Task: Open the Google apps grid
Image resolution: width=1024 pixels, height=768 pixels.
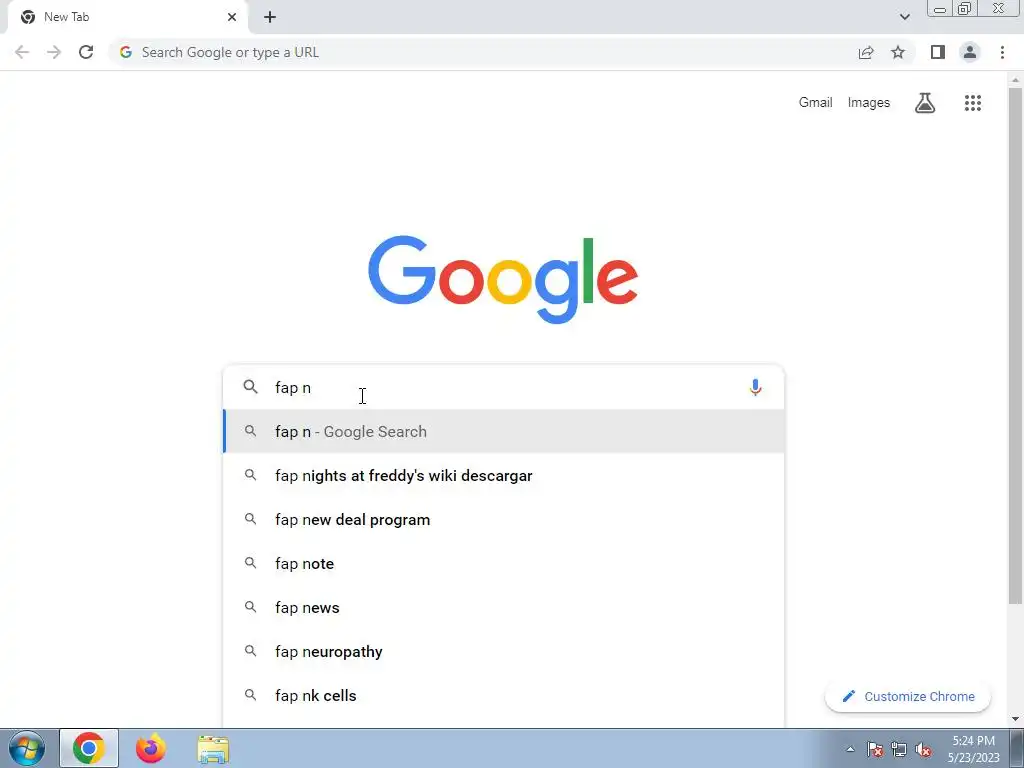Action: pyautogui.click(x=972, y=103)
